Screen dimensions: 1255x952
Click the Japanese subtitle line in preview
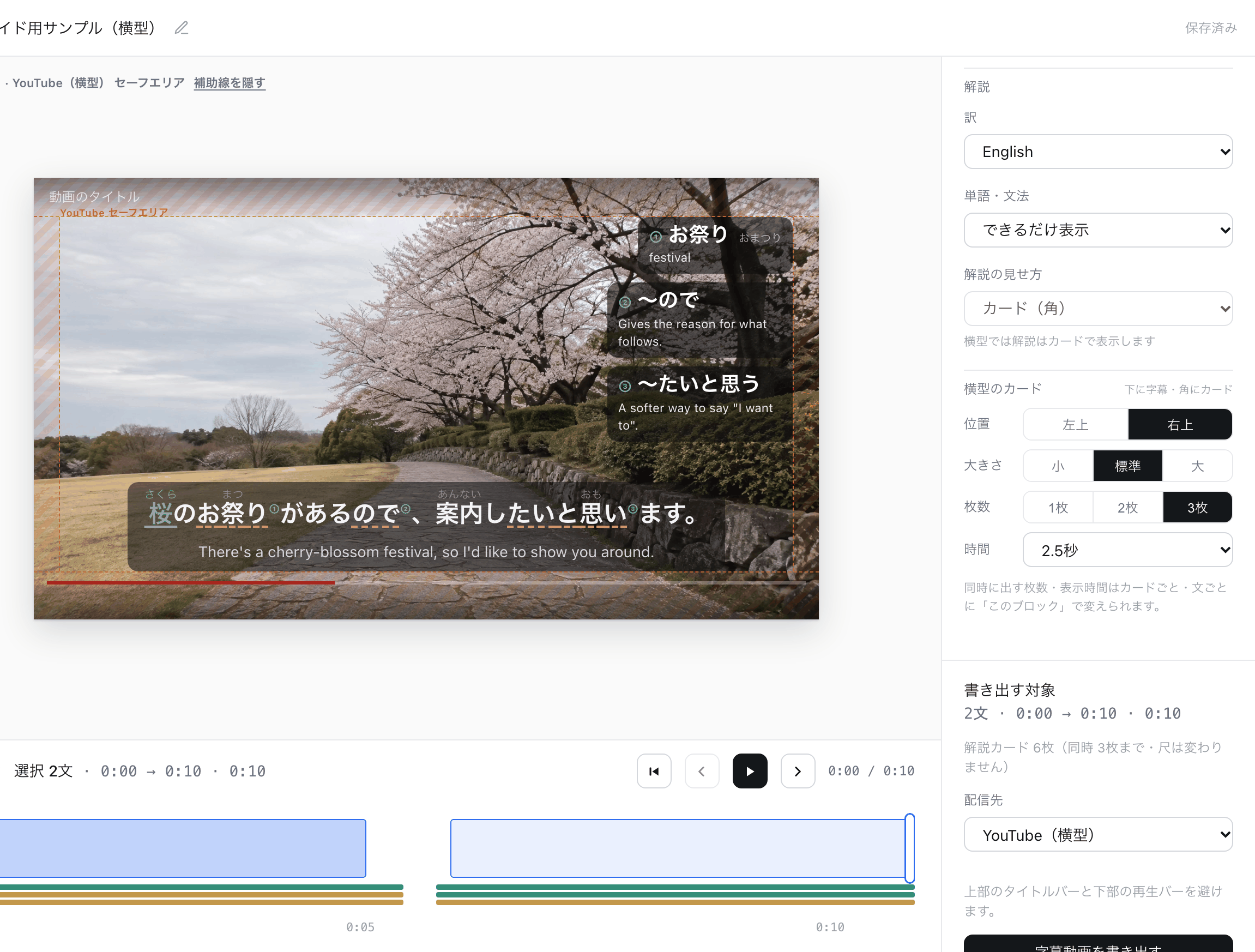[x=423, y=514]
